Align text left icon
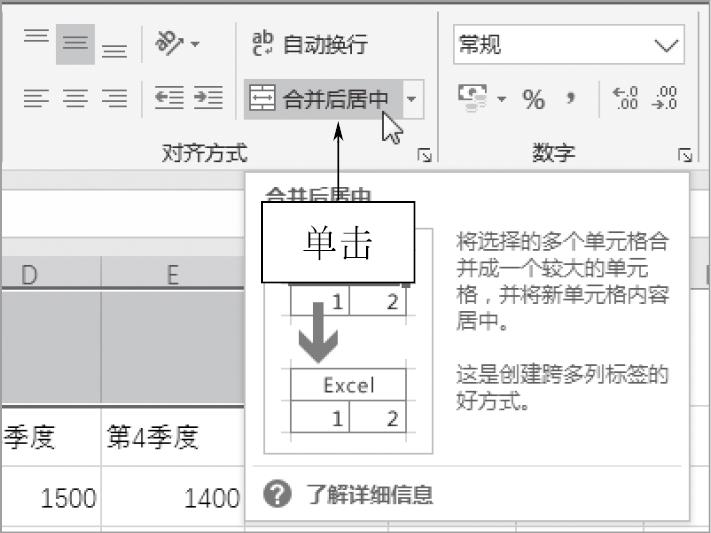Image resolution: width=711 pixels, height=533 pixels. [x=36, y=98]
